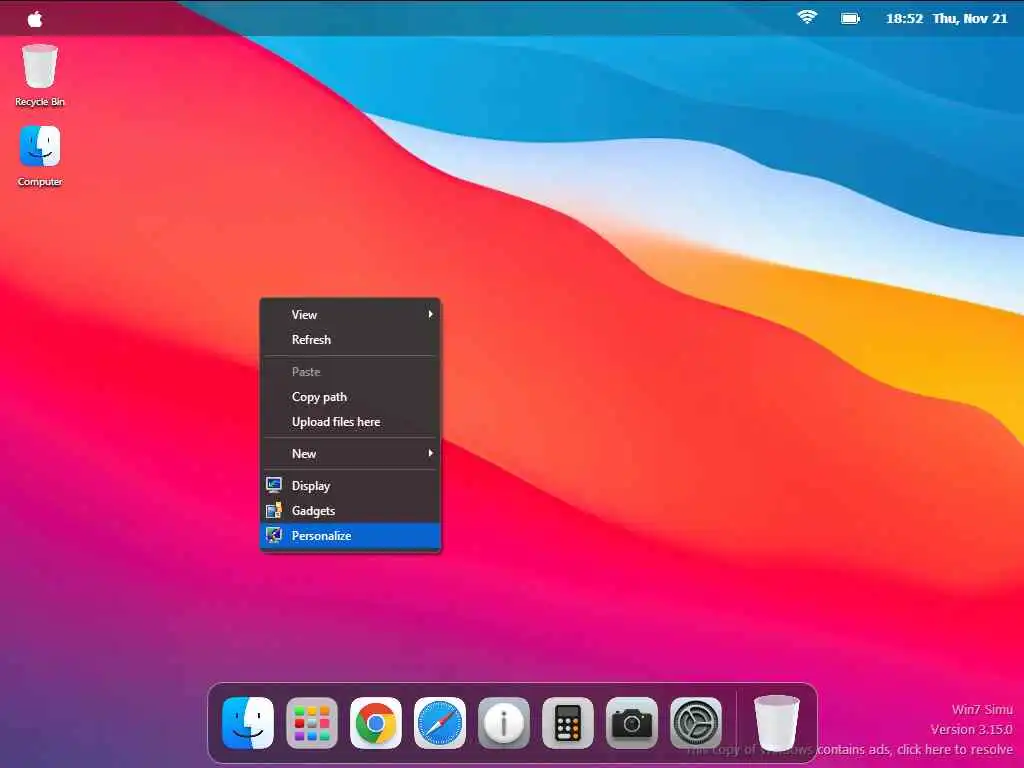Check the Wi-Fi status icon
This screenshot has width=1024, height=768.
[807, 18]
